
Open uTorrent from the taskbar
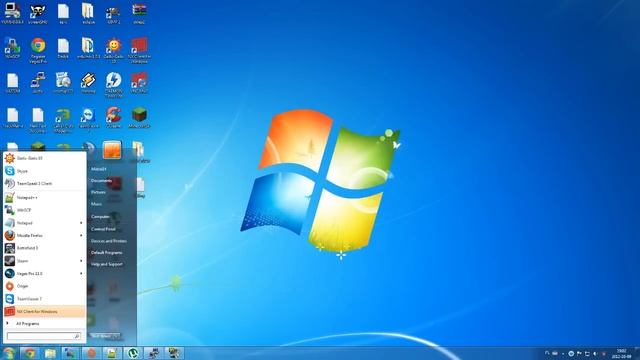click(x=133, y=353)
